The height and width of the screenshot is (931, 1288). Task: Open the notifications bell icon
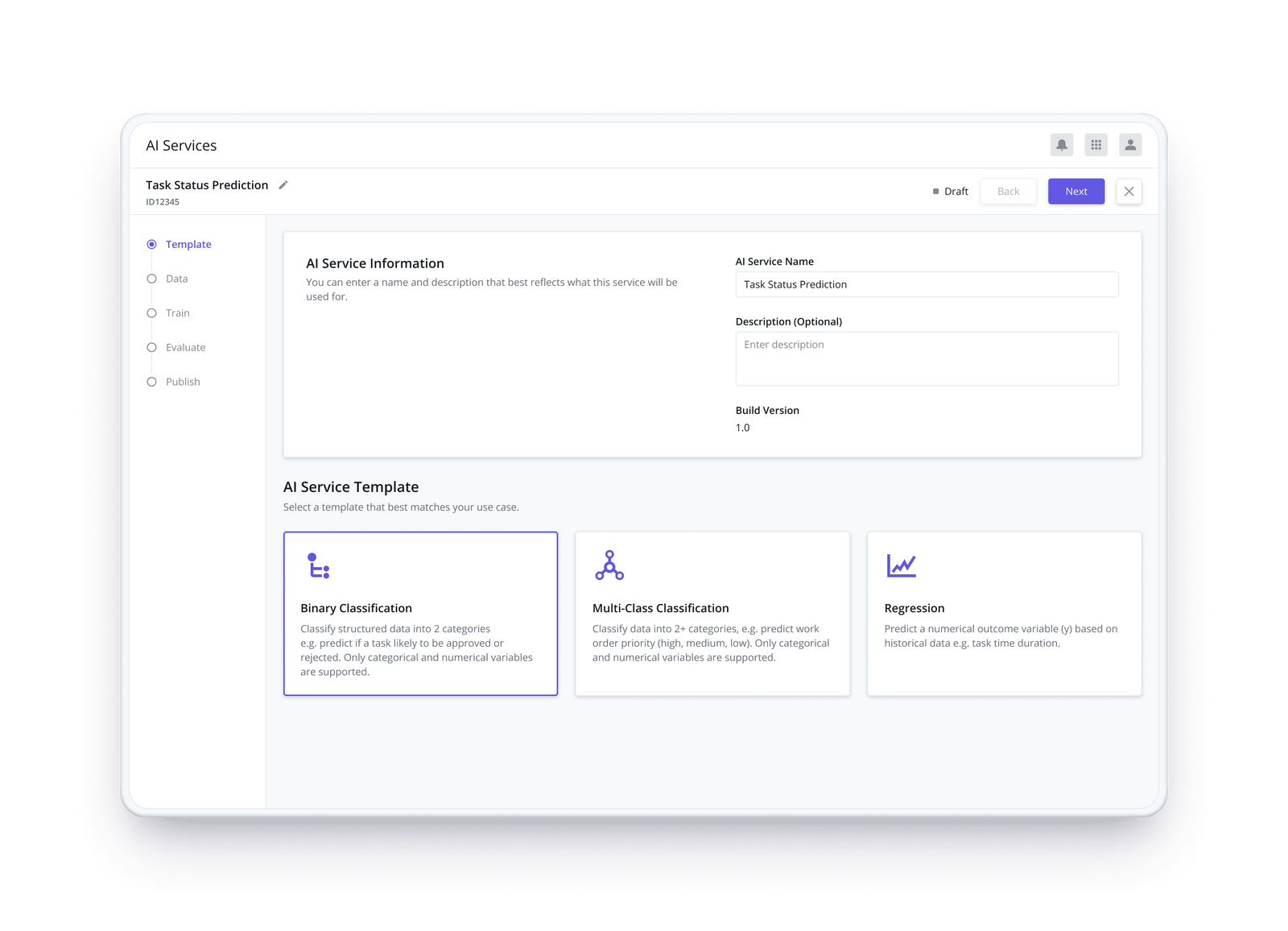click(1062, 145)
